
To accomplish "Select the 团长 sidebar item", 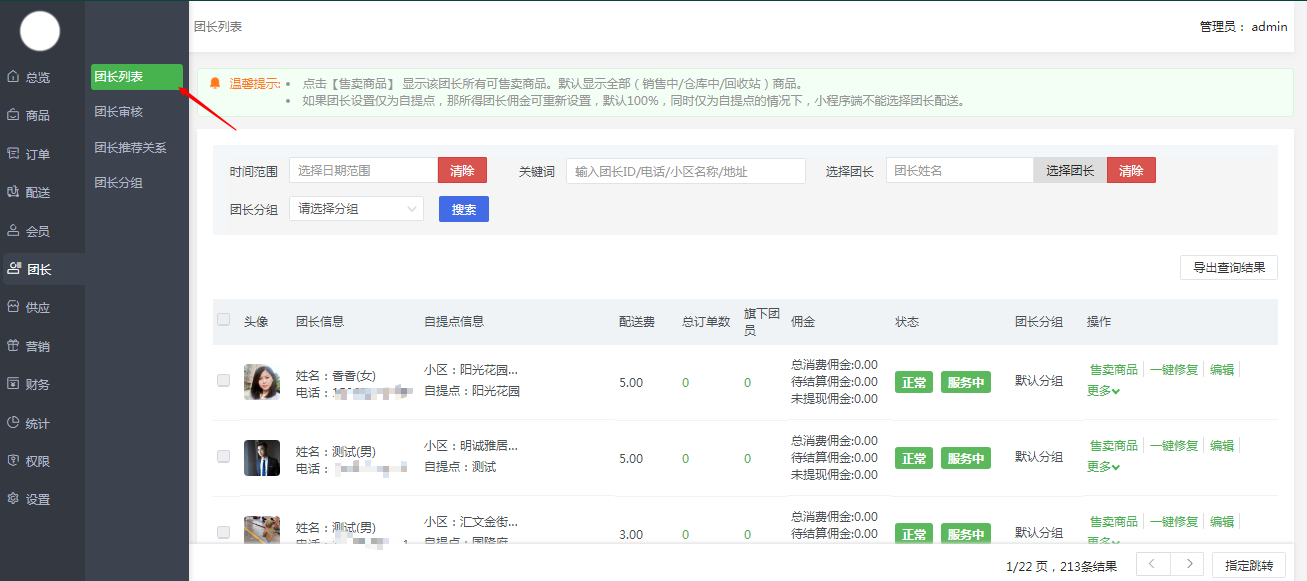I will click(42, 269).
